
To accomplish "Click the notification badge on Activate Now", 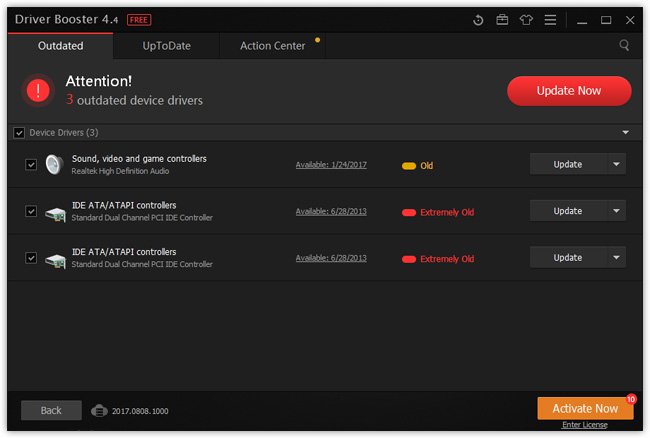I will tap(631, 399).
